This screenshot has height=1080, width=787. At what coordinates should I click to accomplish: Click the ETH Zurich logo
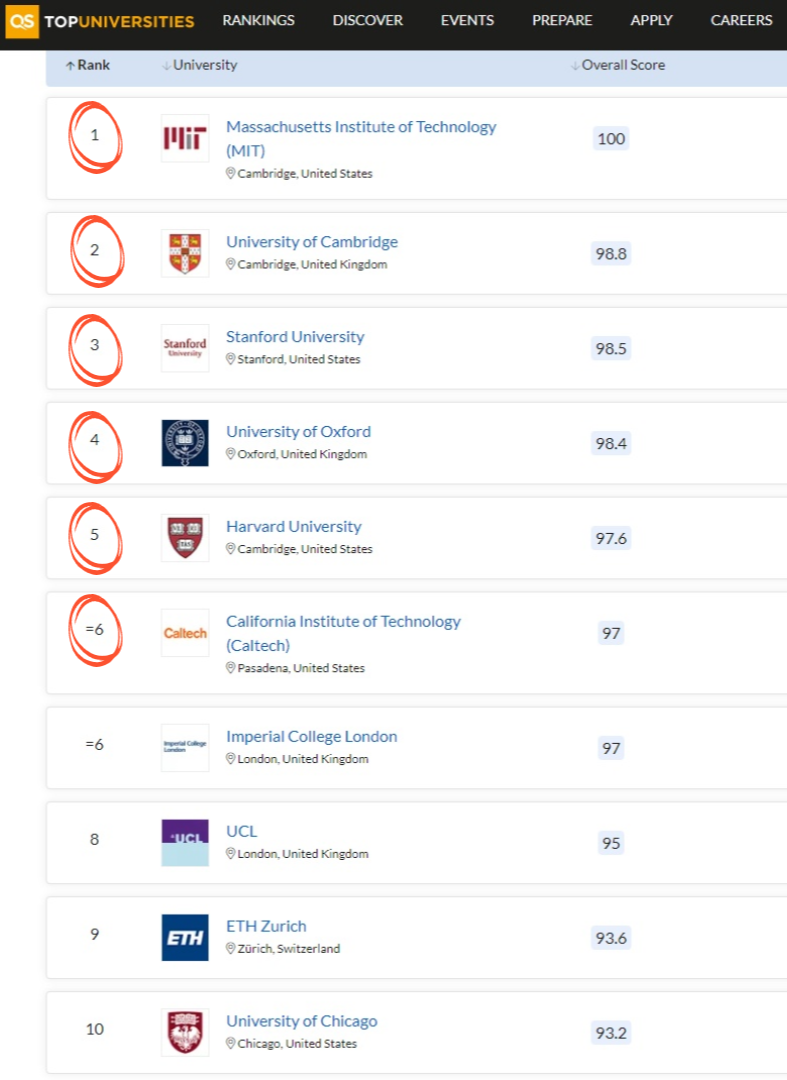(x=185, y=938)
